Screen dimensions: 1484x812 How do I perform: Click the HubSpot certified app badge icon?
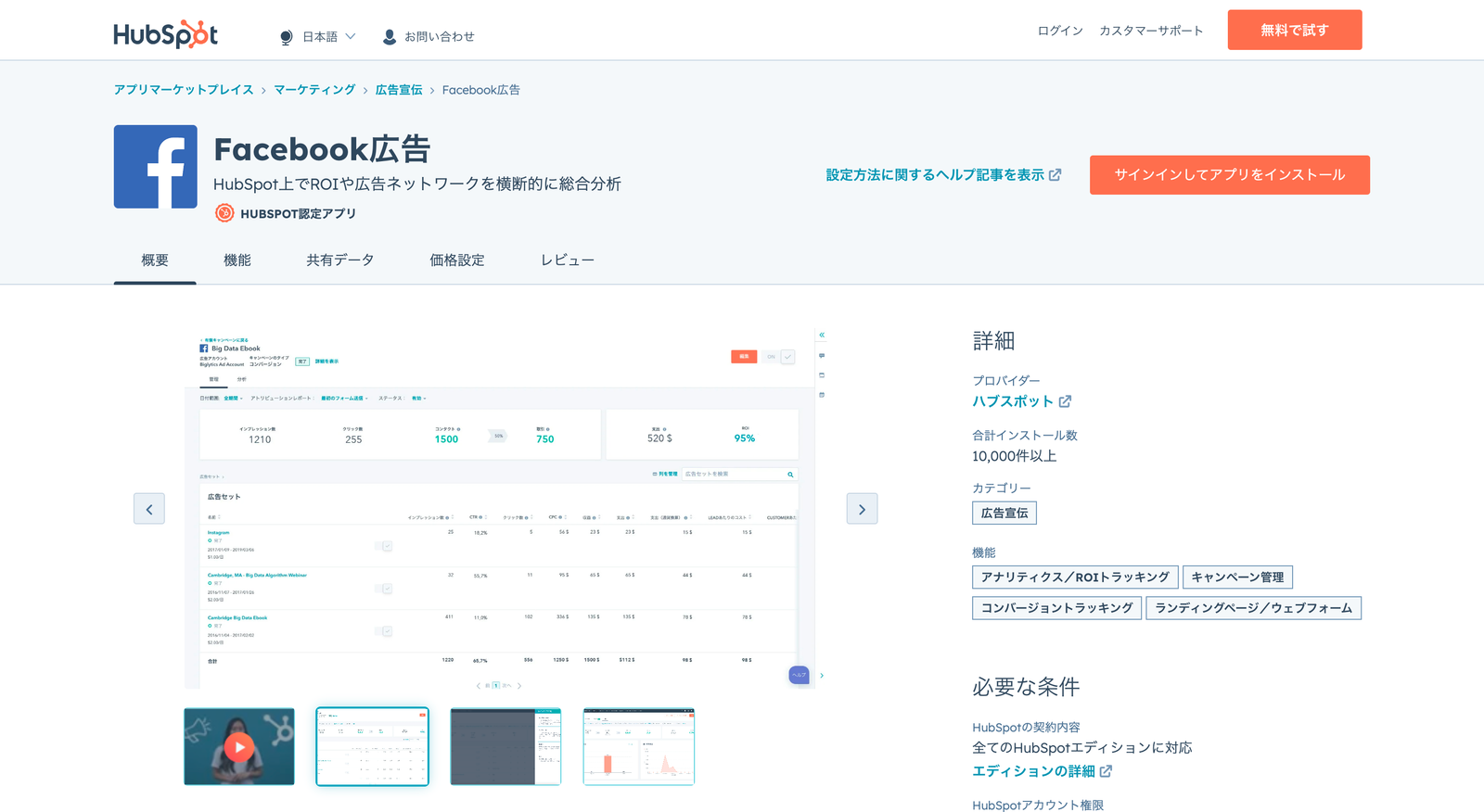(224, 213)
